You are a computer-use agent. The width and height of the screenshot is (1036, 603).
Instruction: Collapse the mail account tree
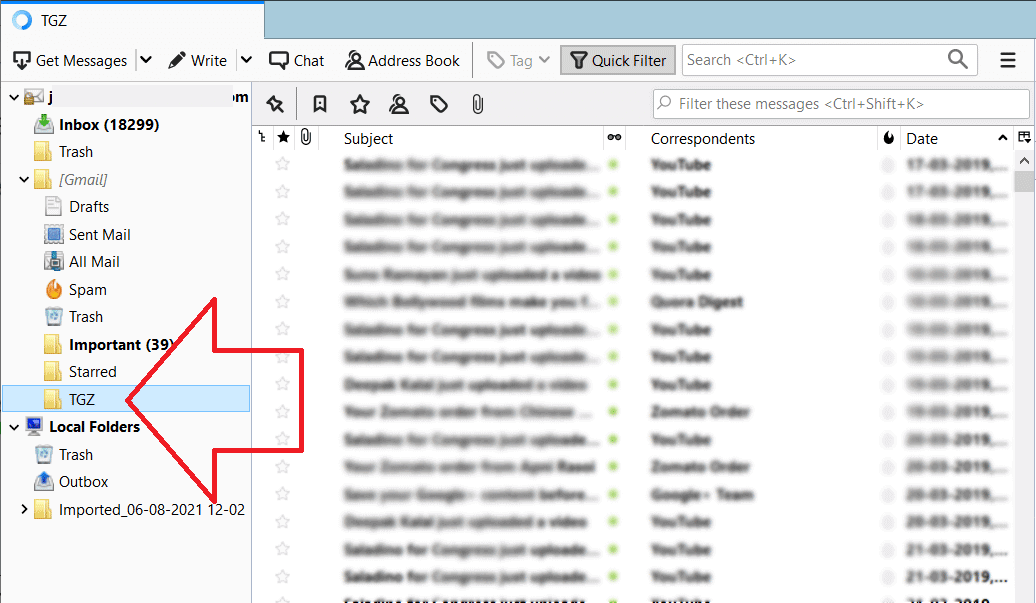click(x=14, y=98)
